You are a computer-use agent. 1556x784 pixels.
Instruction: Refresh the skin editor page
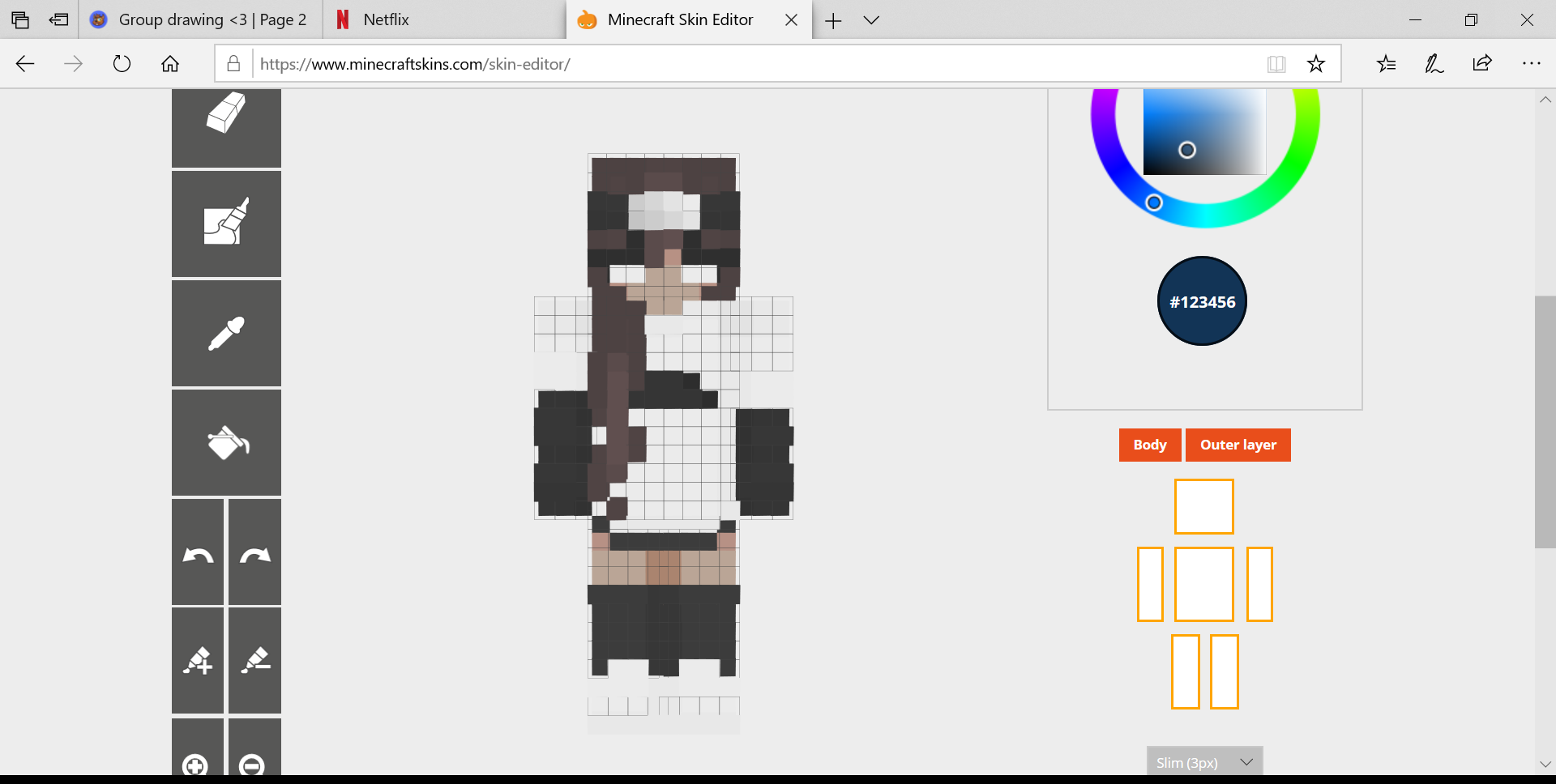[x=122, y=64]
